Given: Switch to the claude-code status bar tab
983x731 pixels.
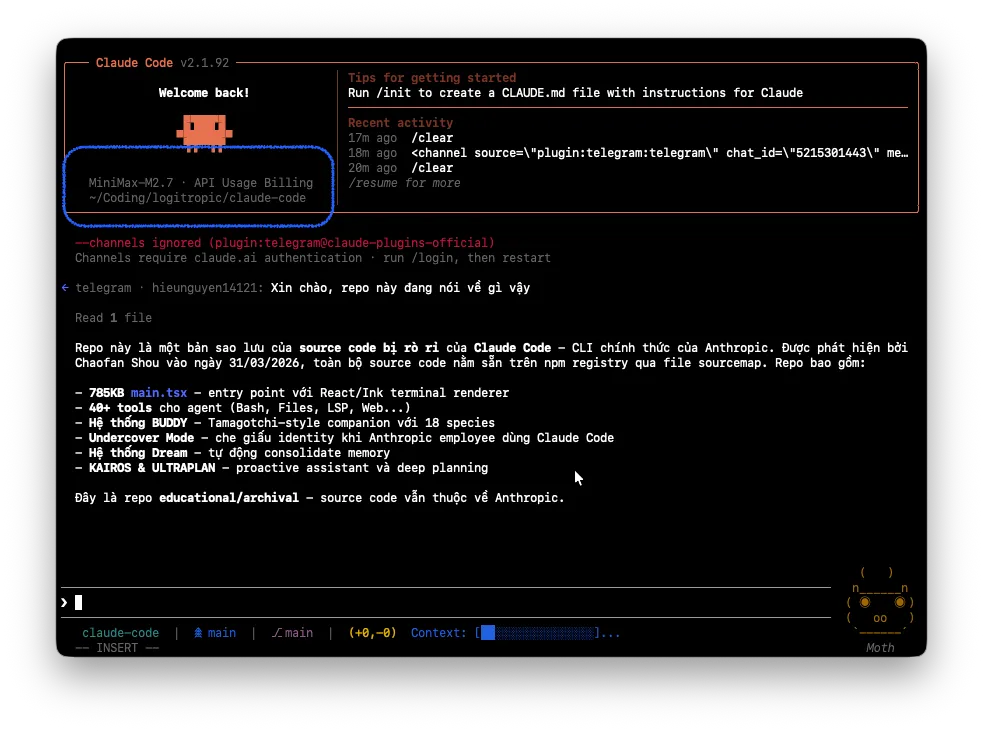Looking at the screenshot, I should pyautogui.click(x=120, y=632).
